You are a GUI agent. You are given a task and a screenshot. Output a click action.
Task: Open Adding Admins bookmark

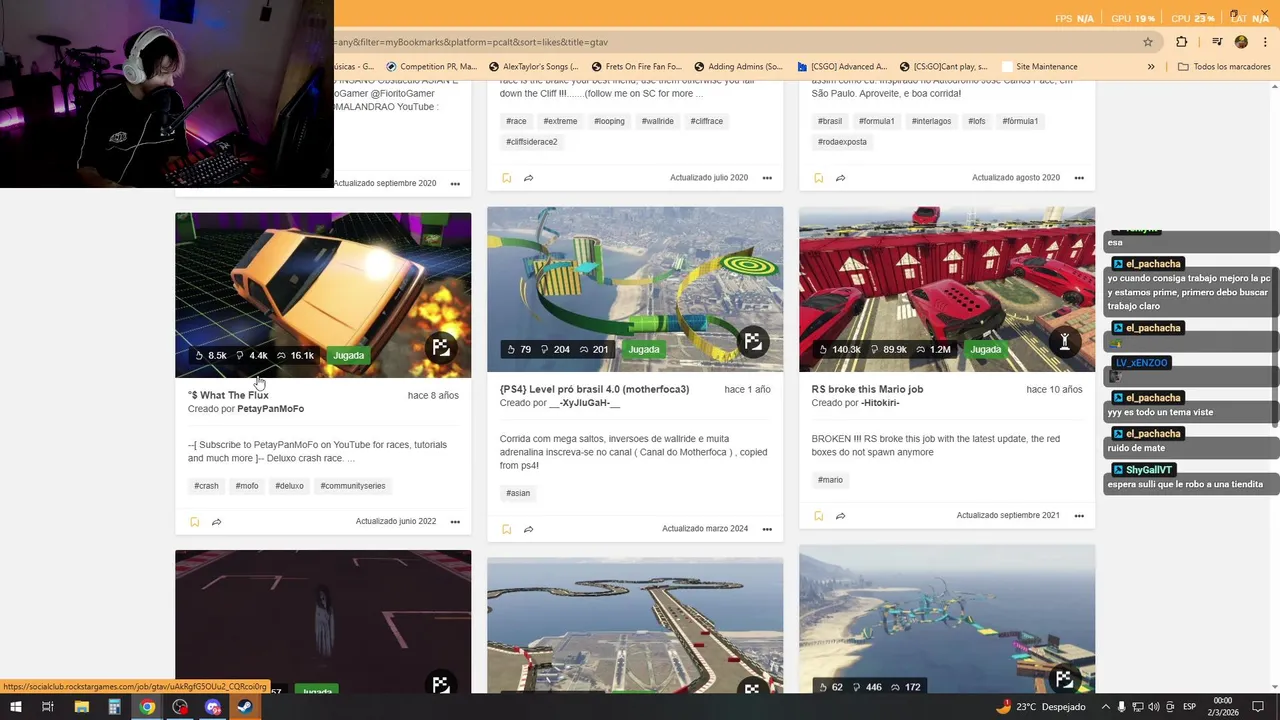click(738, 67)
